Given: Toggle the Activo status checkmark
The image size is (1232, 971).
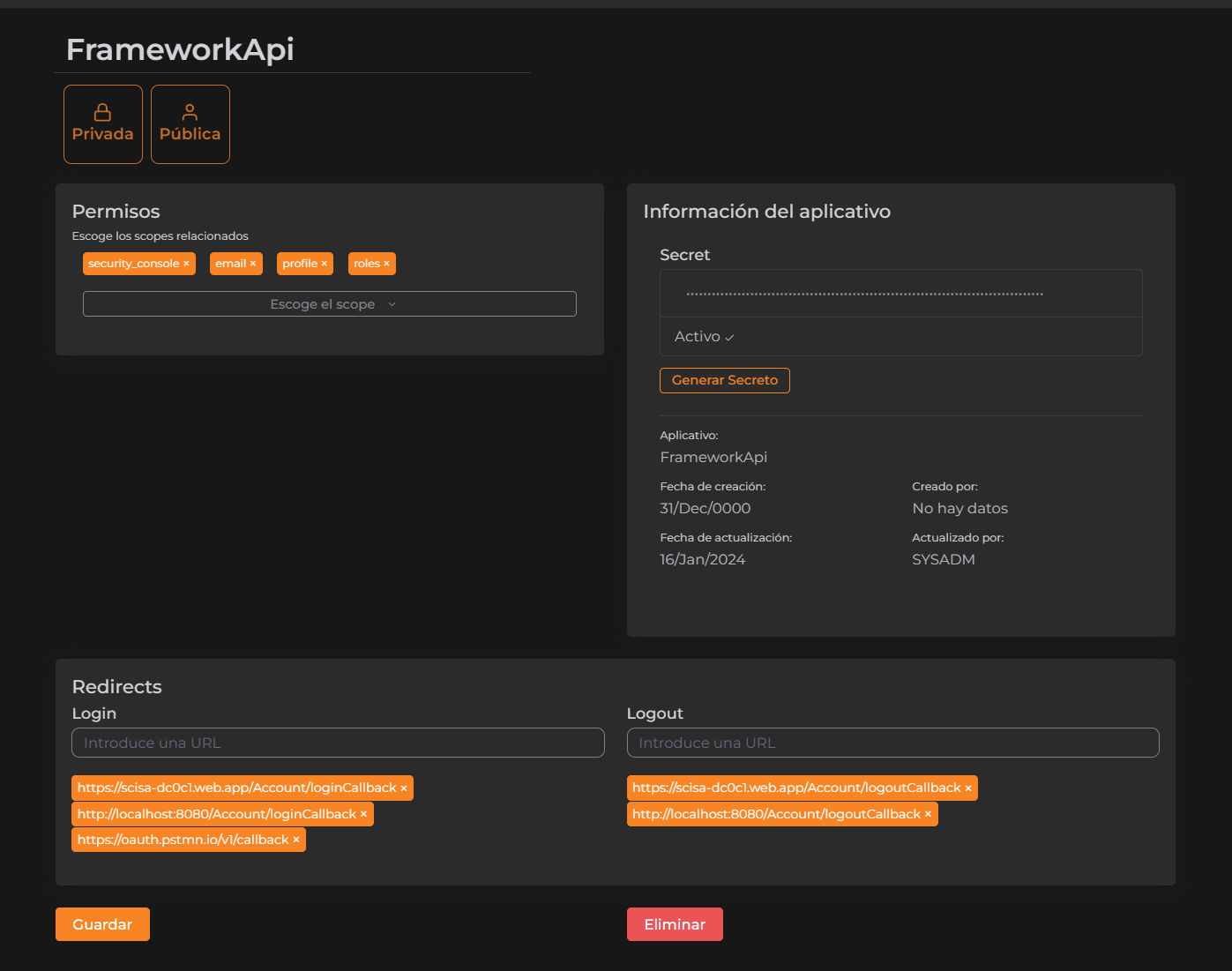Looking at the screenshot, I should (729, 337).
